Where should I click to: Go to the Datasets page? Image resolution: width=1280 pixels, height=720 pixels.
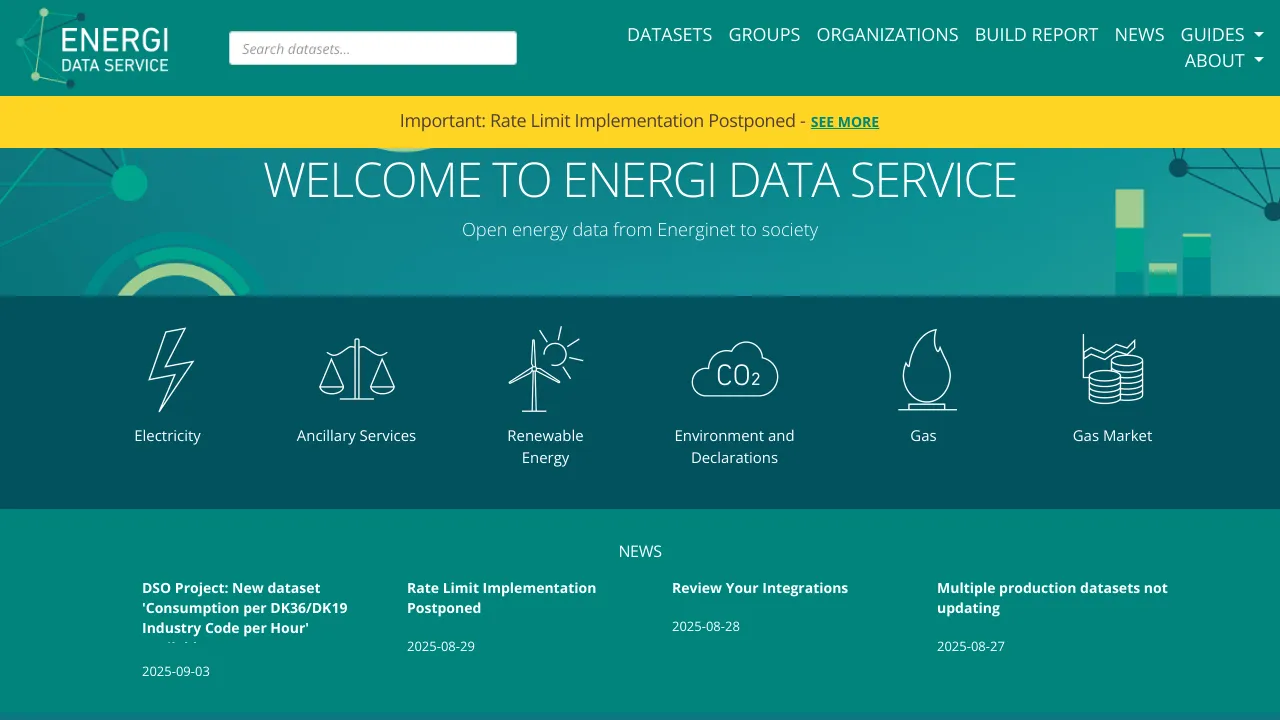[x=670, y=34]
